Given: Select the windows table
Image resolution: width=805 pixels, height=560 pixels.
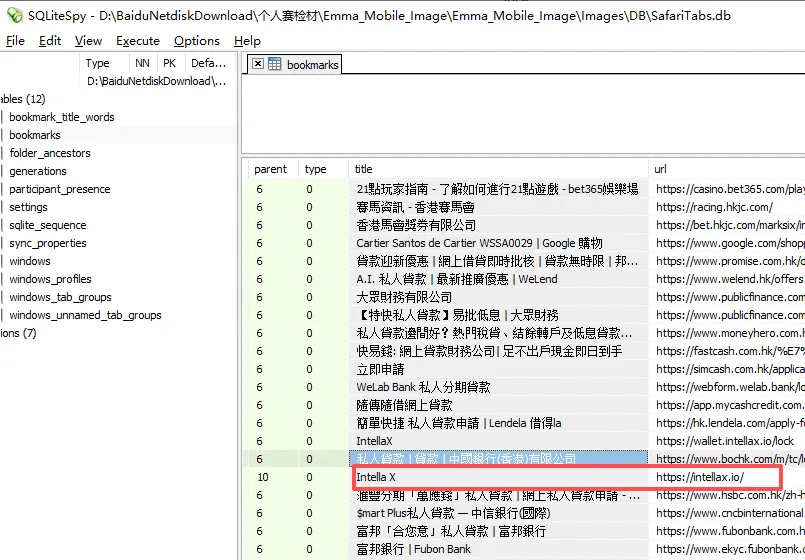Looking at the screenshot, I should coord(30,261).
